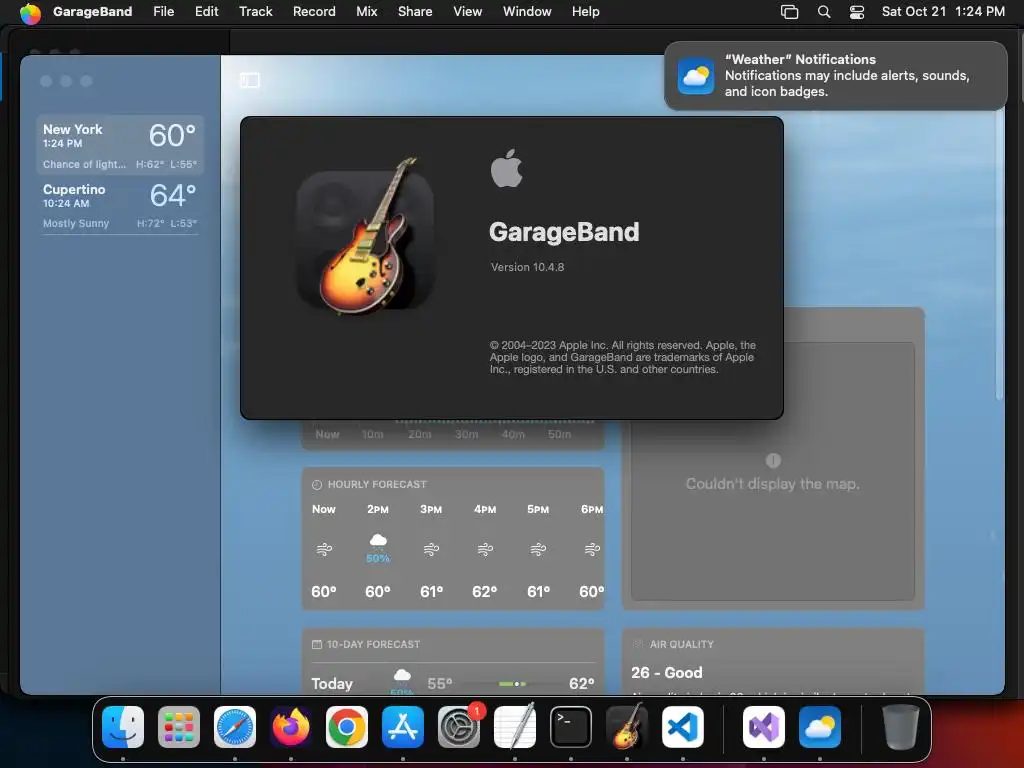Screen dimensions: 1024x768
Task: Click the Now hourly forecast column
Action: tap(324, 553)
